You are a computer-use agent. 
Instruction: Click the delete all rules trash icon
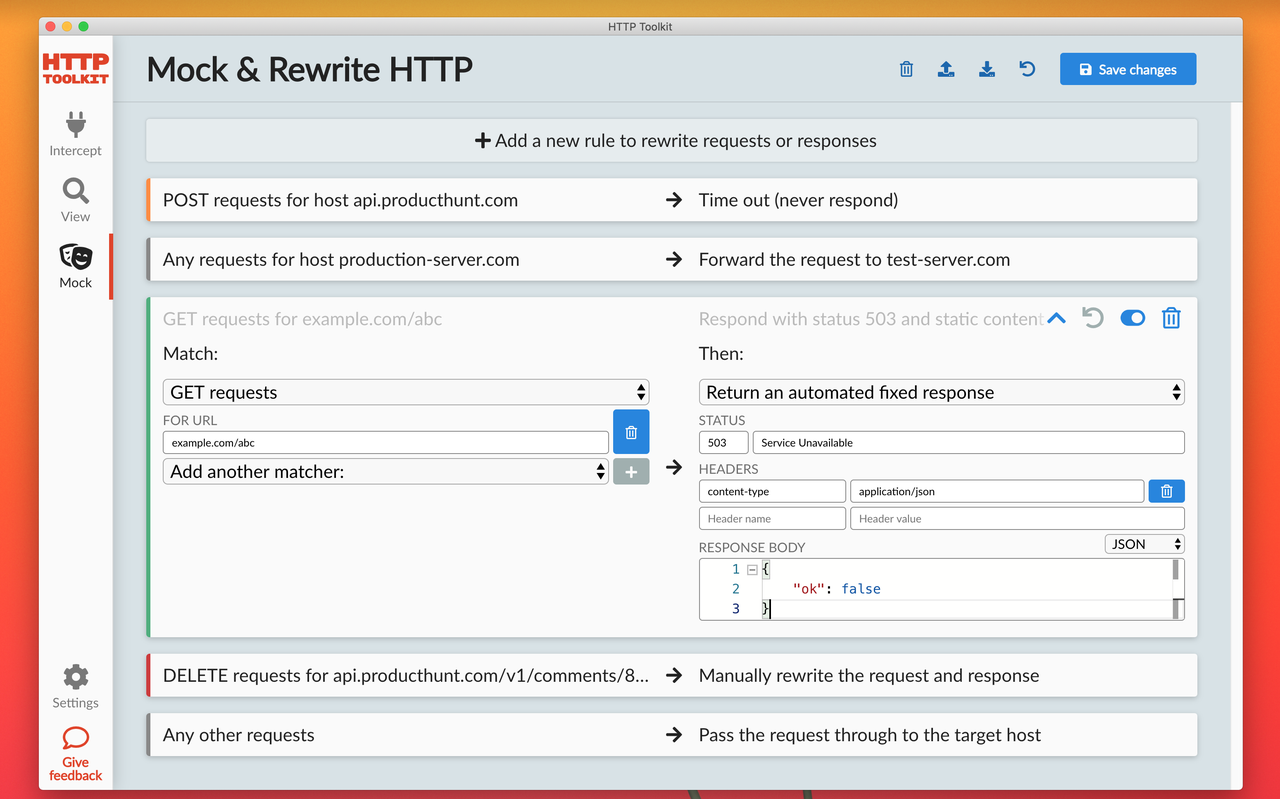click(x=906, y=69)
